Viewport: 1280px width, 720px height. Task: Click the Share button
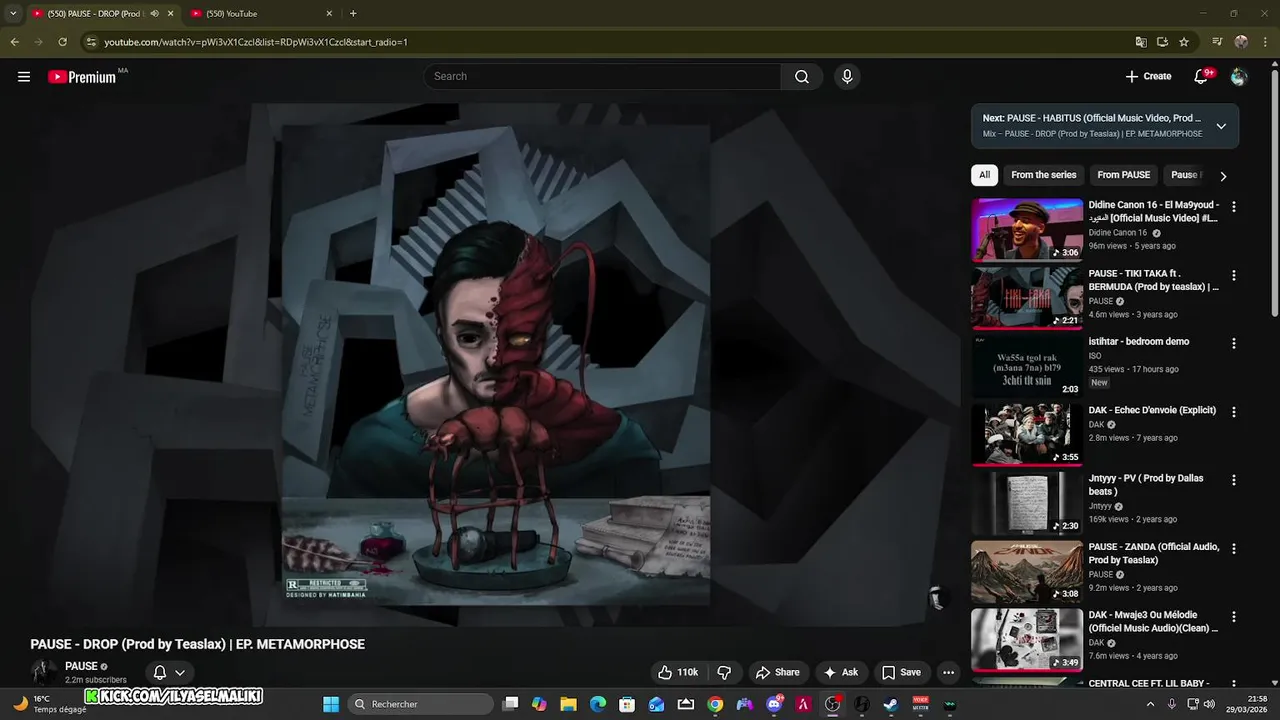click(x=777, y=672)
